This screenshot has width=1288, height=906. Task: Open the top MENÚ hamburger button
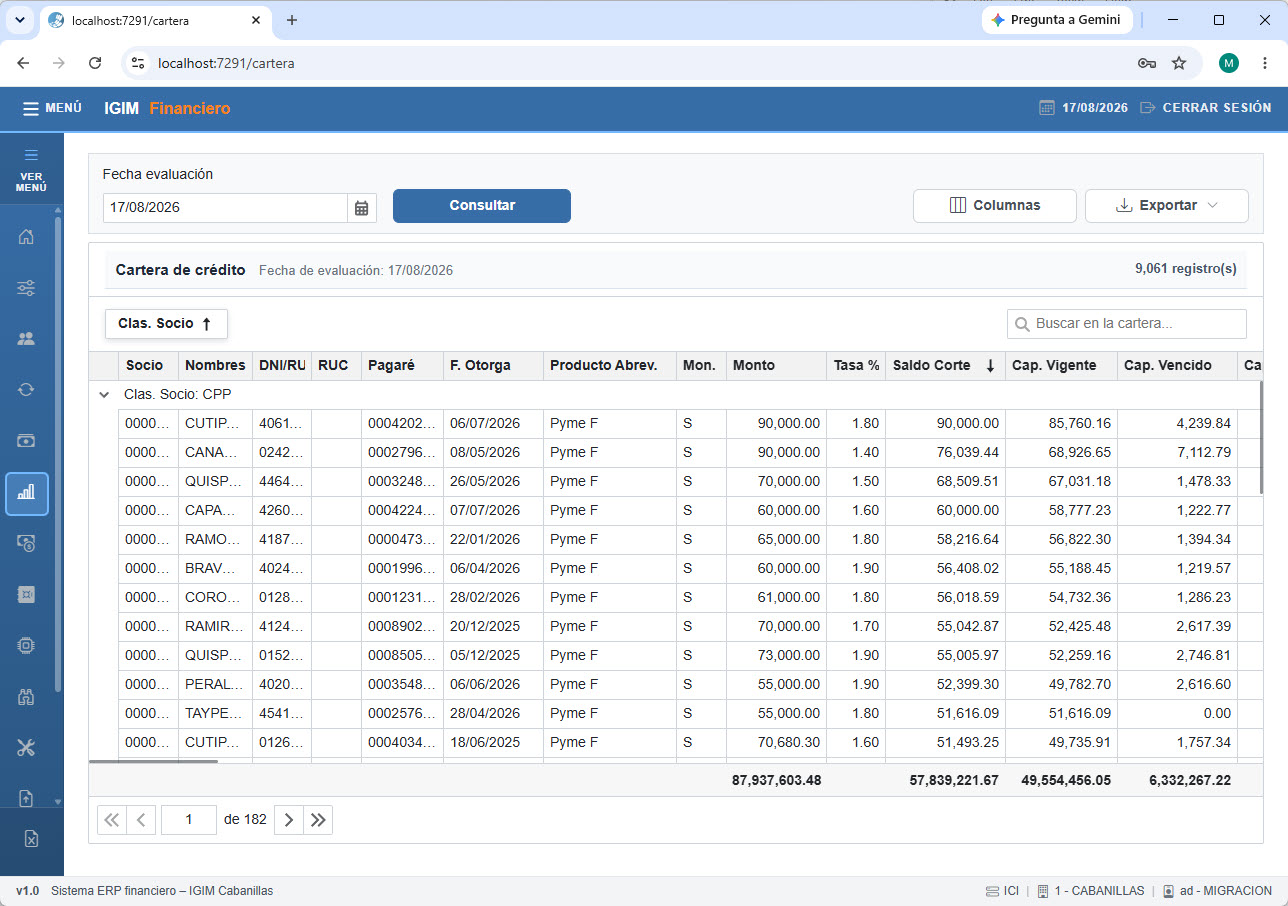click(x=52, y=108)
